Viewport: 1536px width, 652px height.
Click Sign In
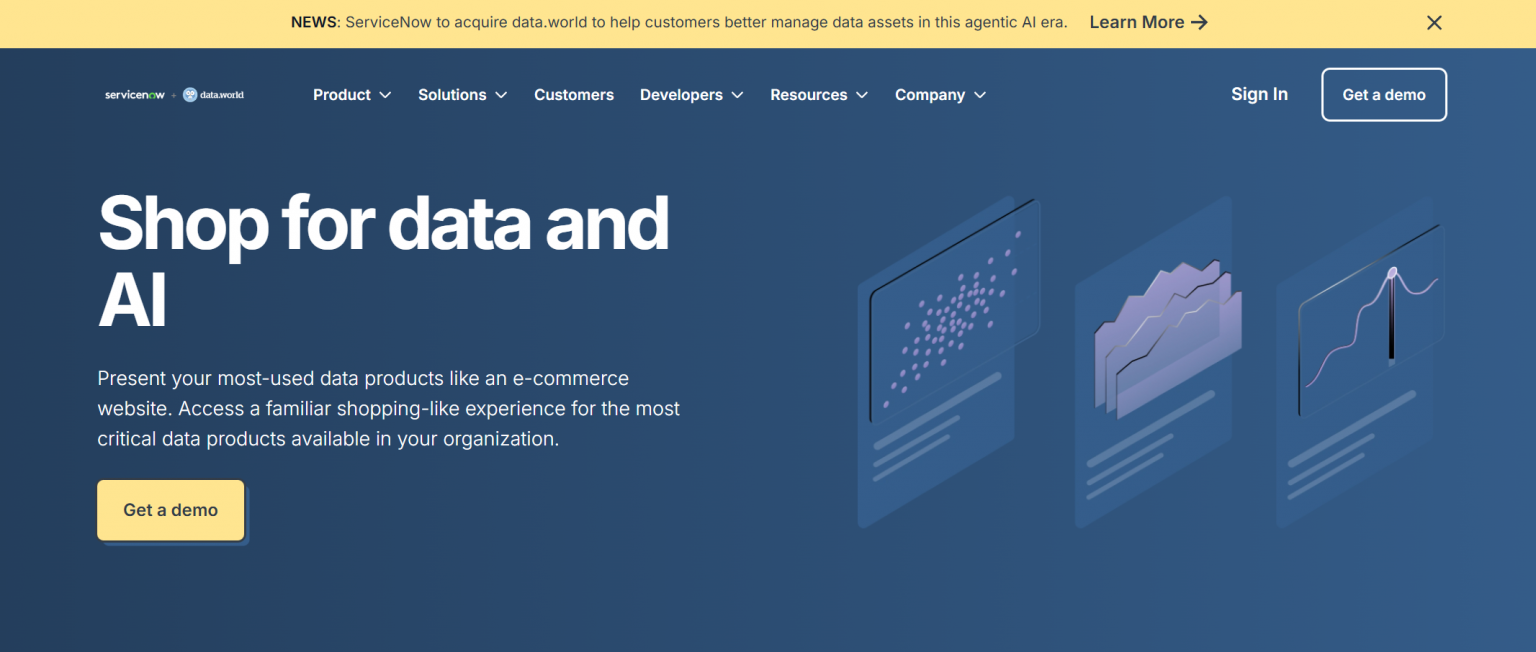click(x=1259, y=94)
